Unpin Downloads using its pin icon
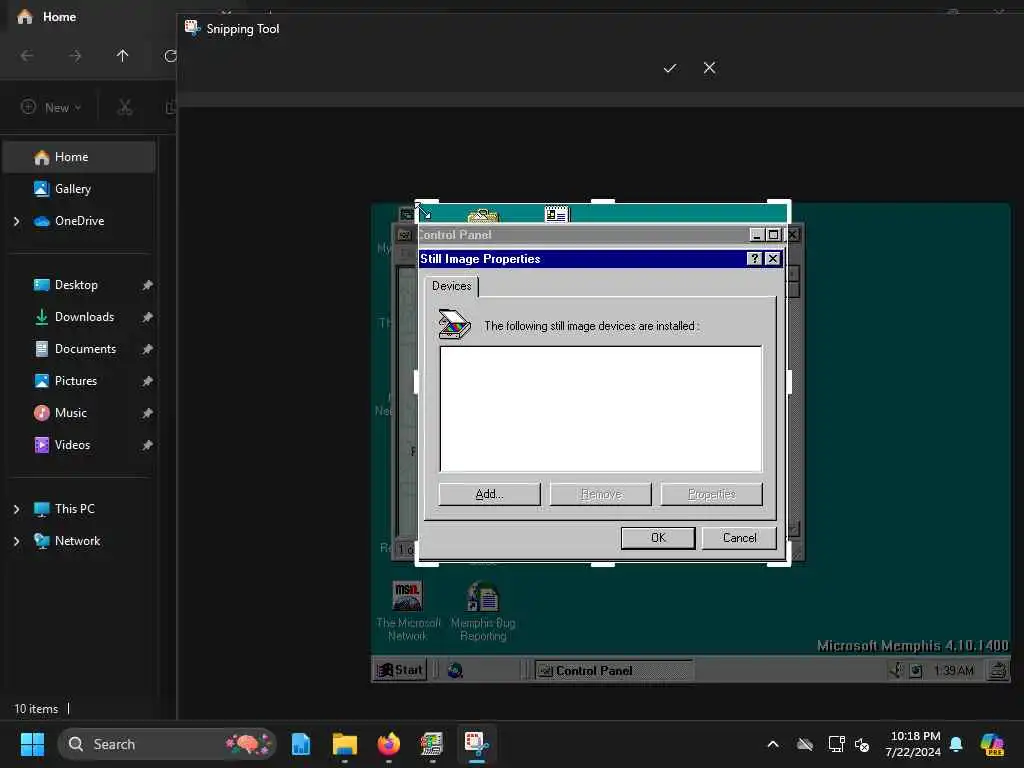This screenshot has width=1024, height=768. (148, 317)
